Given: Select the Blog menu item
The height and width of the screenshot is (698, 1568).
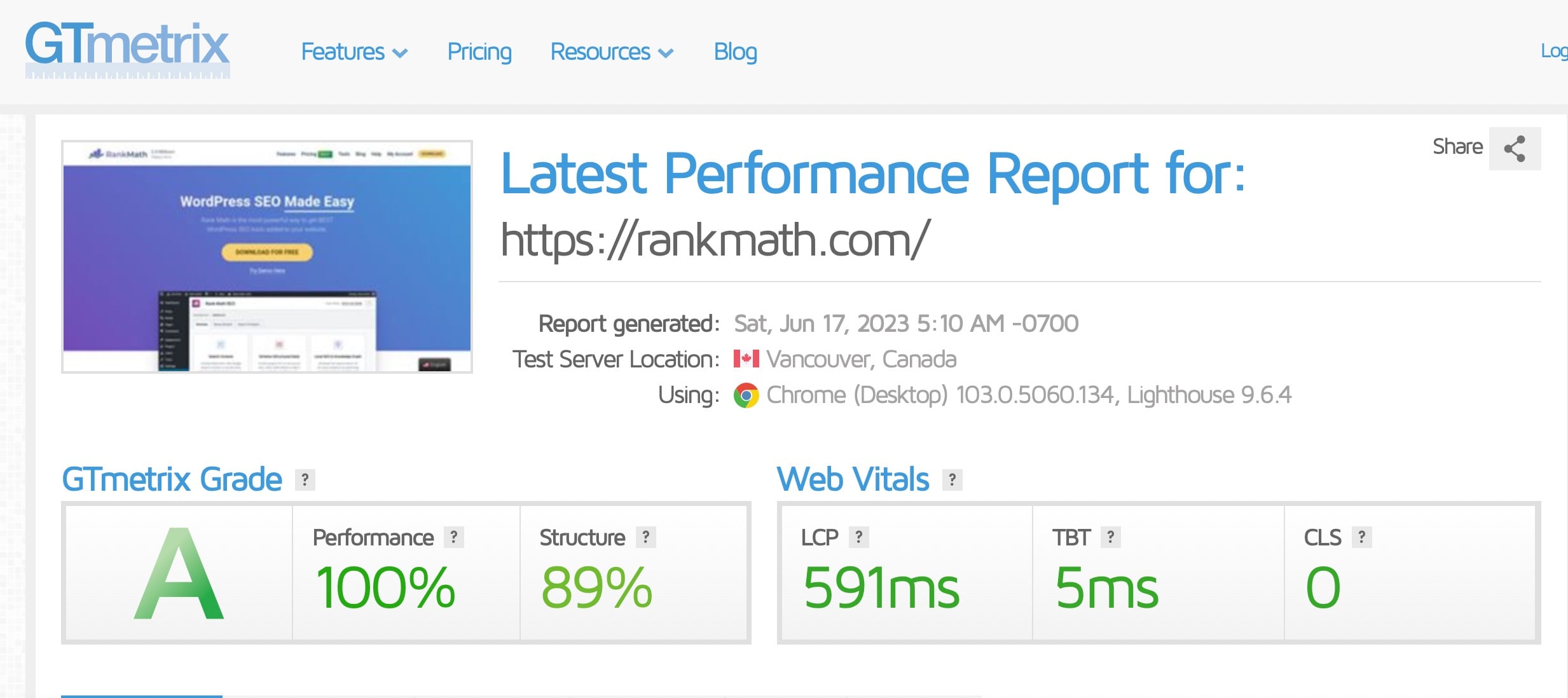Looking at the screenshot, I should (735, 52).
